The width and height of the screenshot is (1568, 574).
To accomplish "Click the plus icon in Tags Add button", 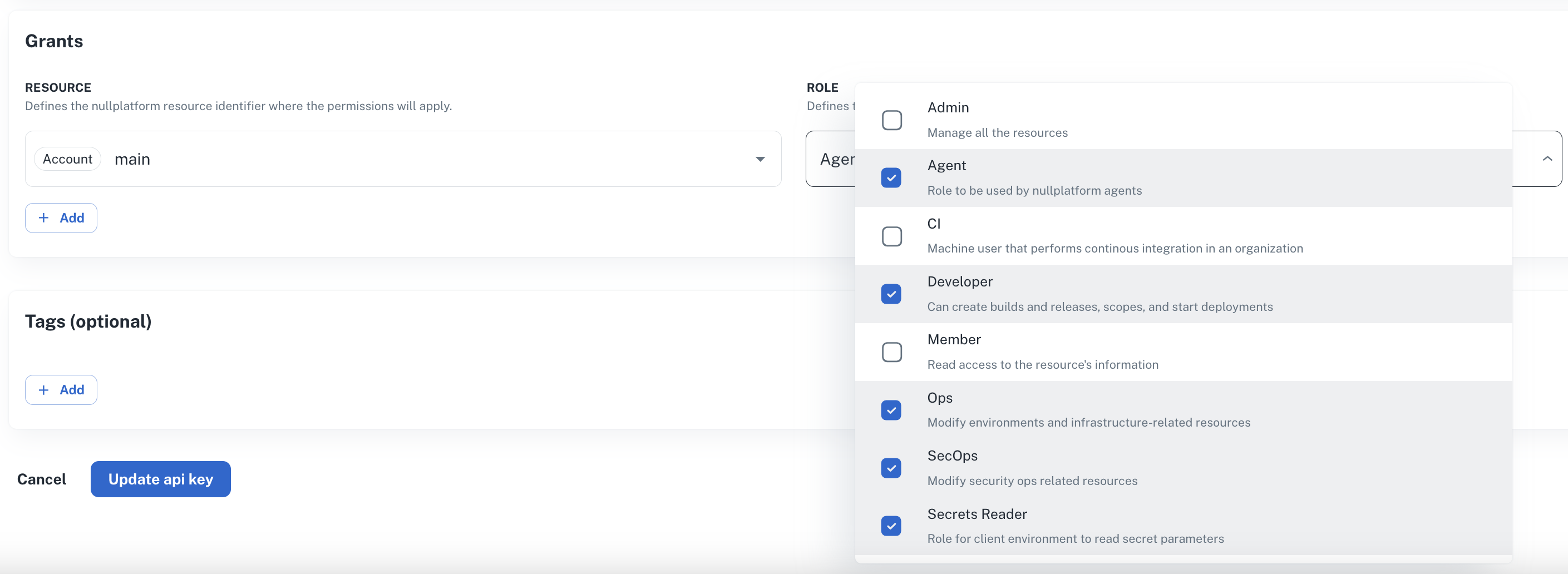I will (44, 389).
